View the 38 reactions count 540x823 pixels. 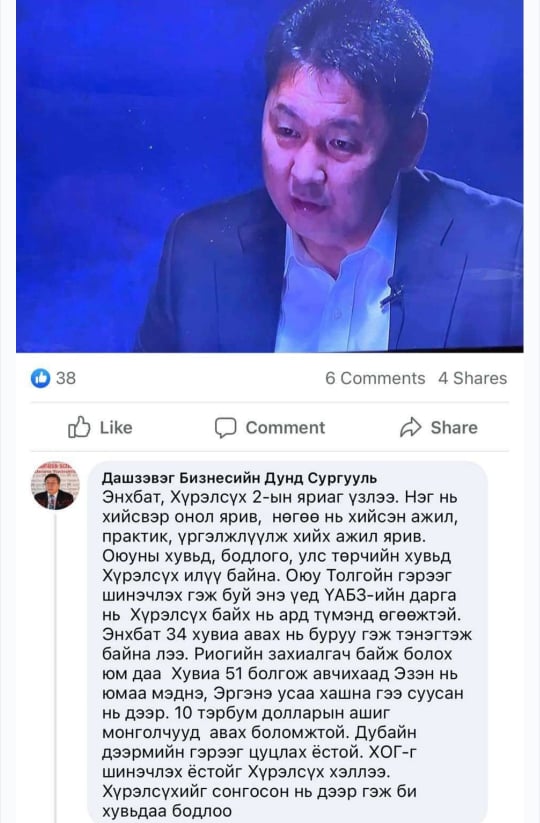click(x=66, y=378)
